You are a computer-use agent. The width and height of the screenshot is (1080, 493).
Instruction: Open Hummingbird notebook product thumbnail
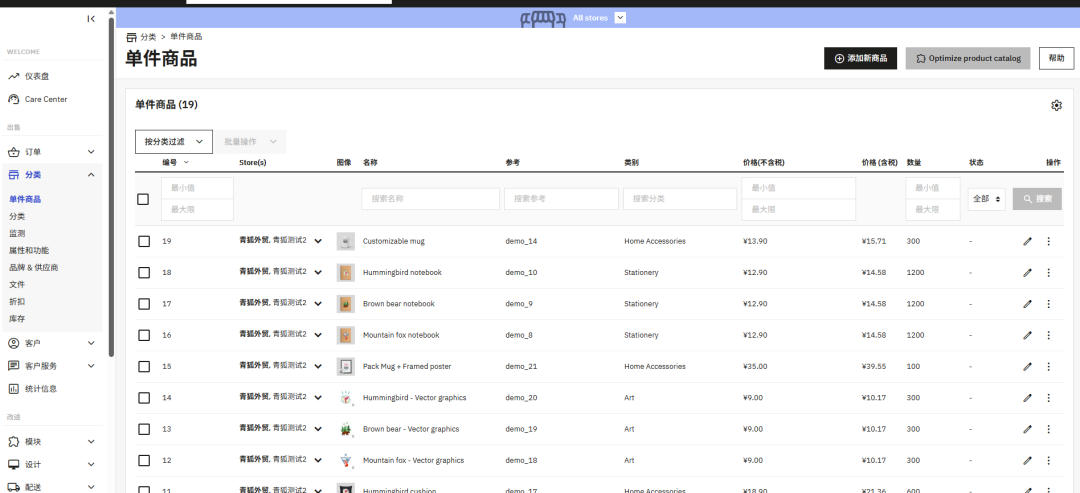click(345, 273)
